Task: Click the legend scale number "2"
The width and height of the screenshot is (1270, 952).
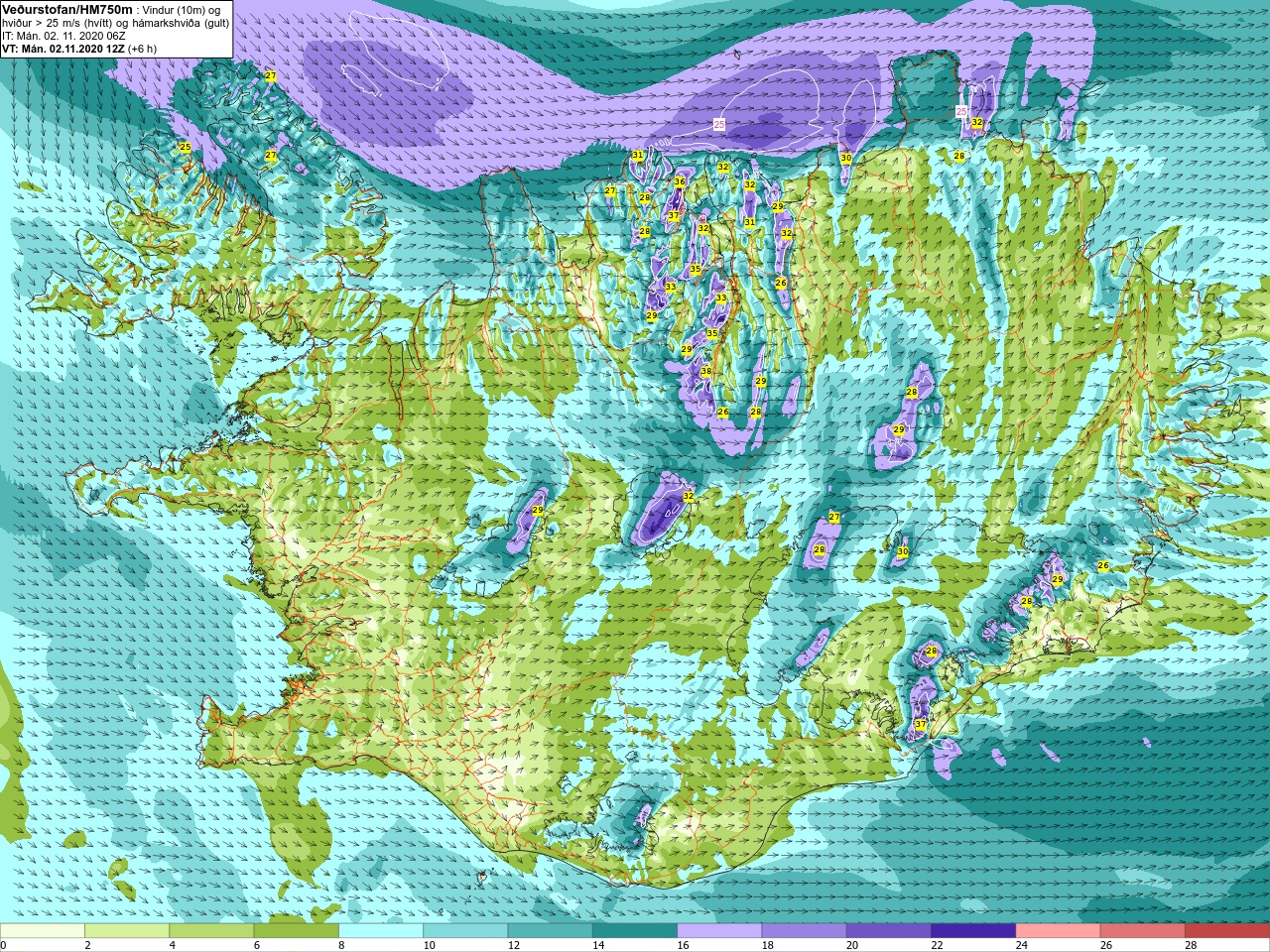Action: coord(87,945)
